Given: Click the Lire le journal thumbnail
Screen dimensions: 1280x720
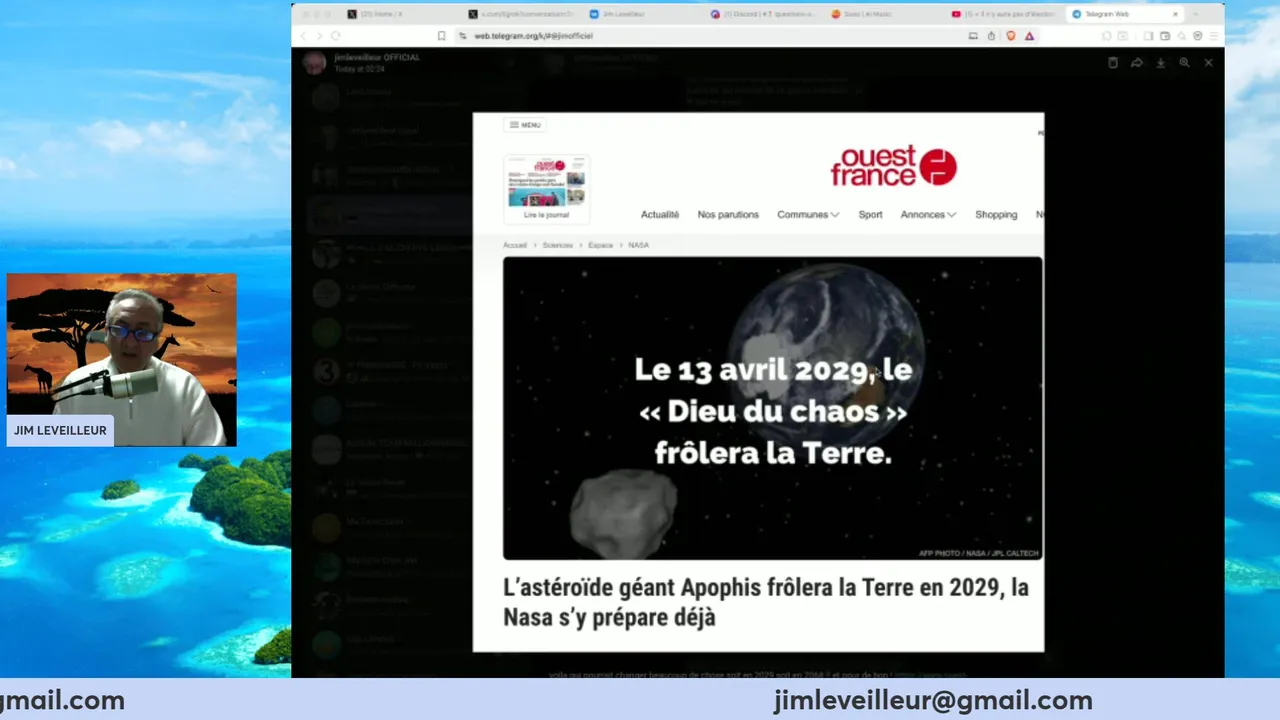Looking at the screenshot, I should (546, 189).
